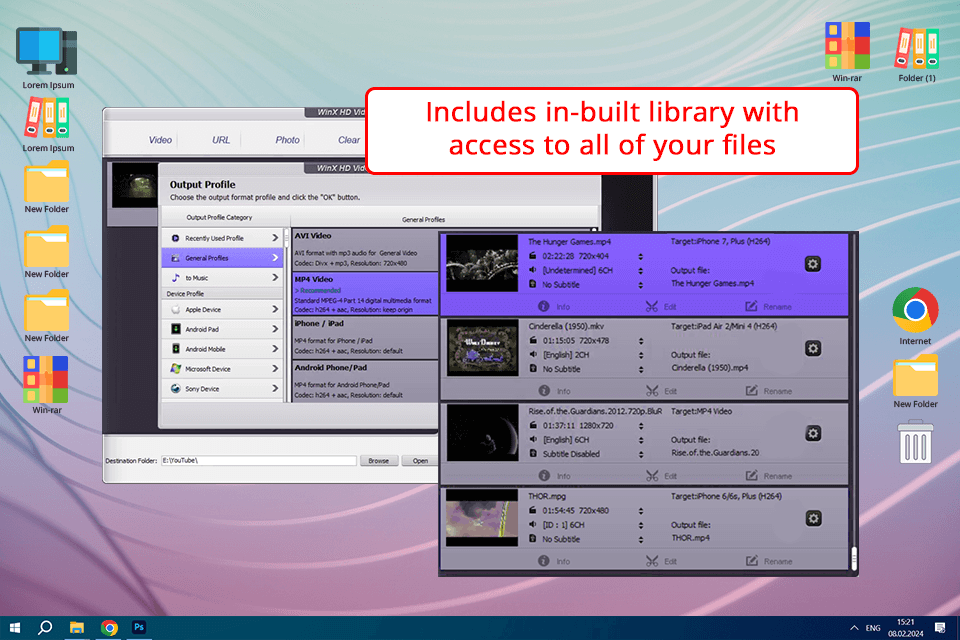Open settings gear for Cinderella (1950).mkv
960x640 pixels.
[812, 348]
